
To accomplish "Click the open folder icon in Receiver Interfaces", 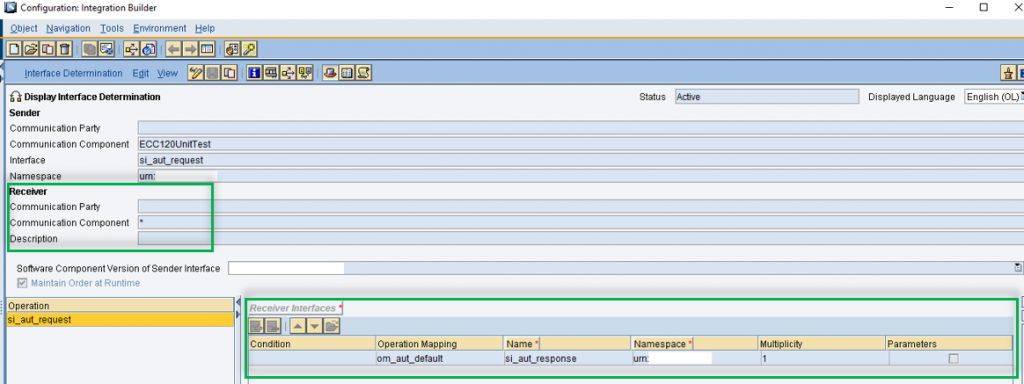I will 331,326.
